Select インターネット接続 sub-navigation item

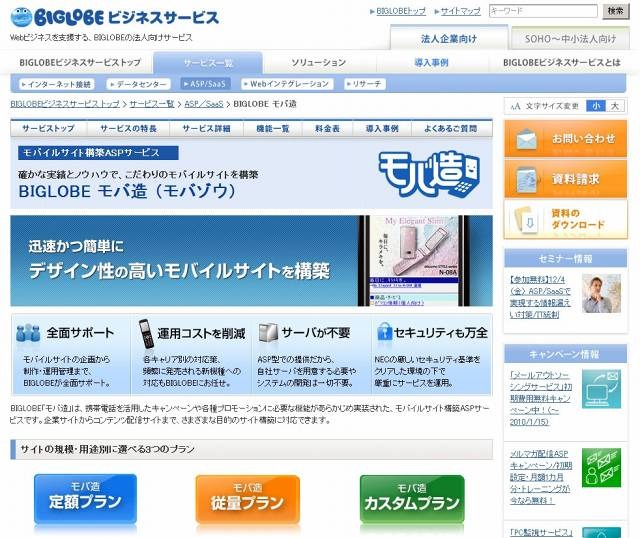pyautogui.click(x=57, y=84)
